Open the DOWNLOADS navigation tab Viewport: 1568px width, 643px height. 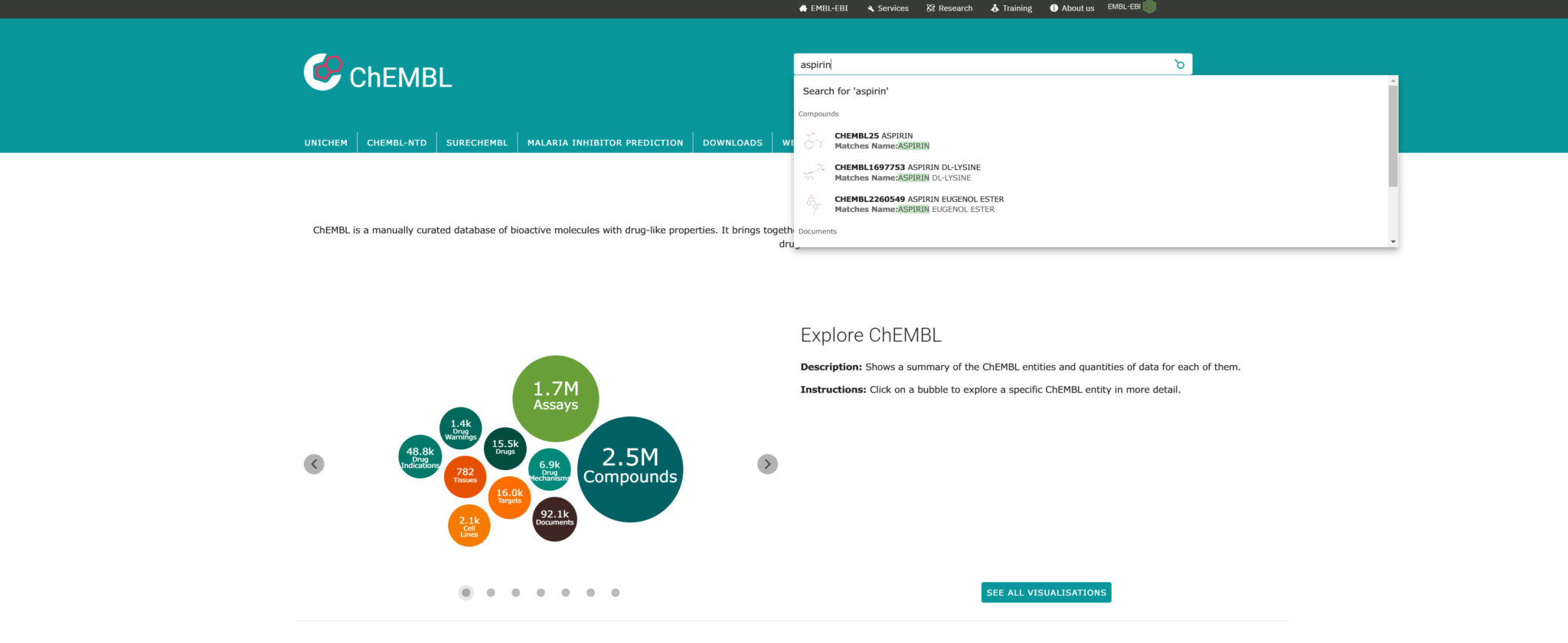click(732, 142)
